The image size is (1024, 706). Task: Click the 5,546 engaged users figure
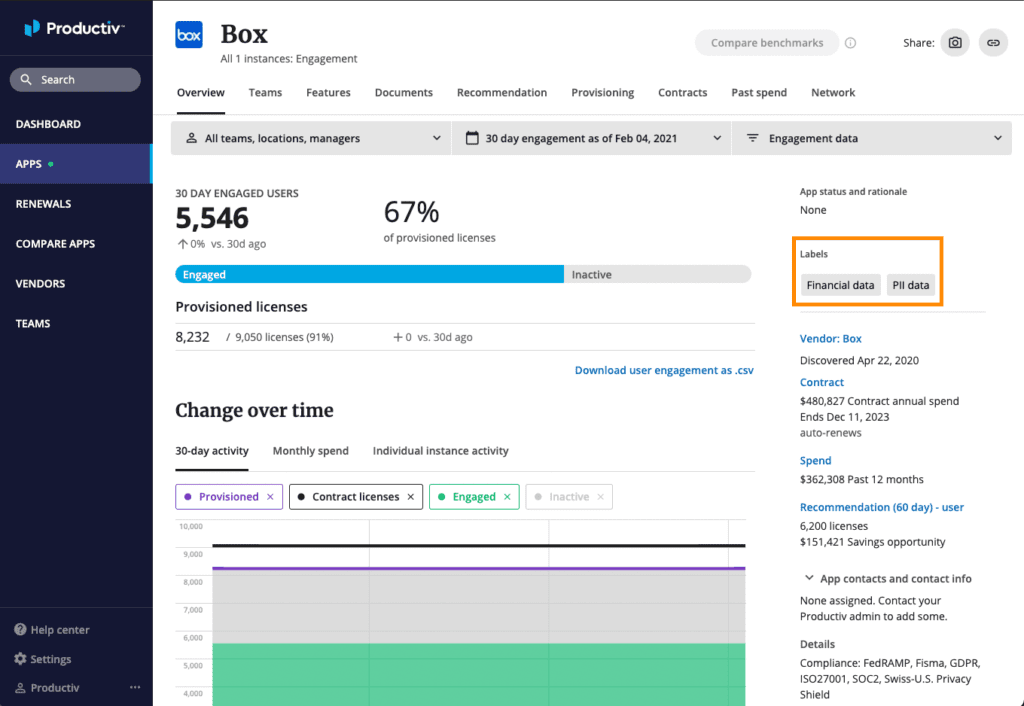point(212,218)
